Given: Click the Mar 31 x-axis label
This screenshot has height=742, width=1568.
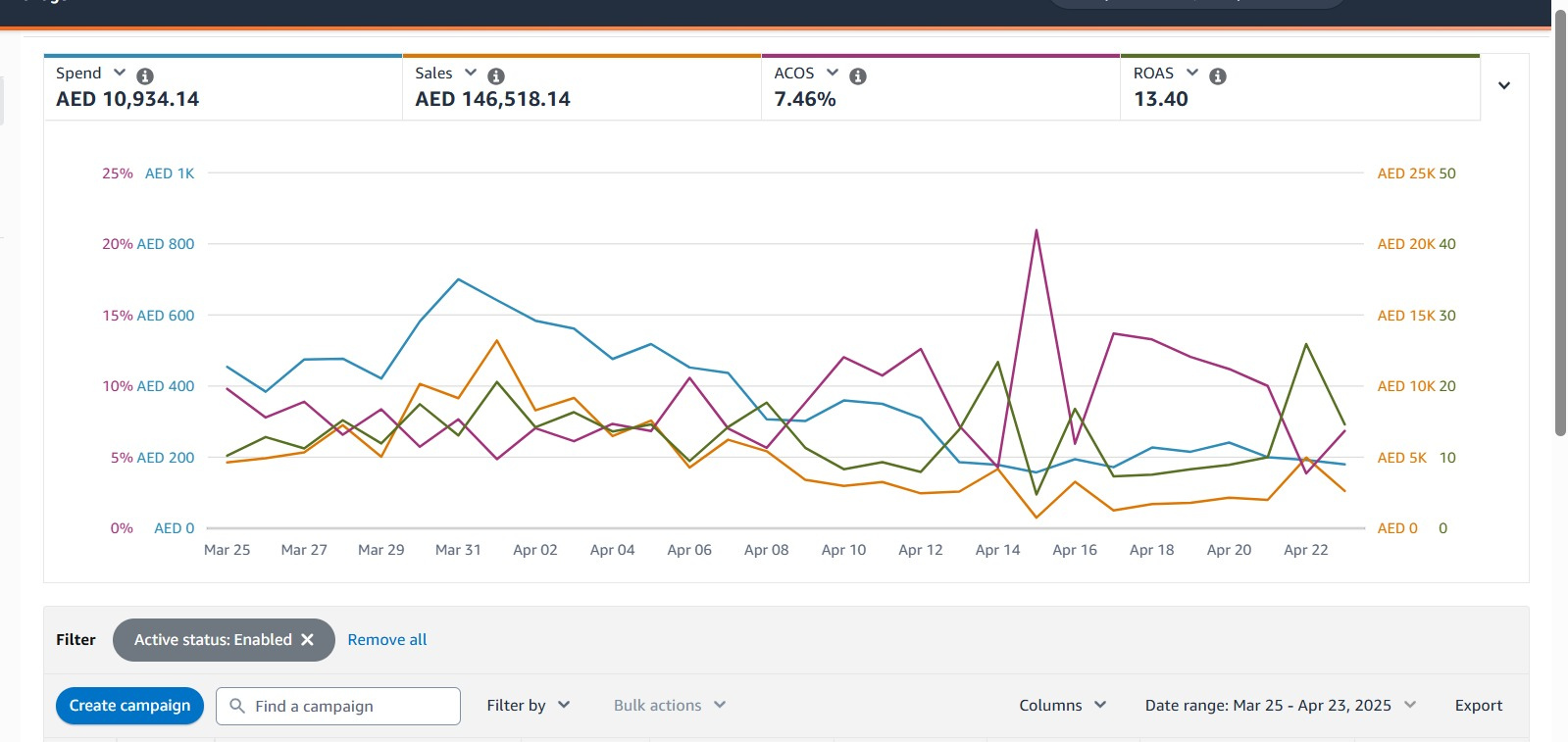Looking at the screenshot, I should click(458, 550).
